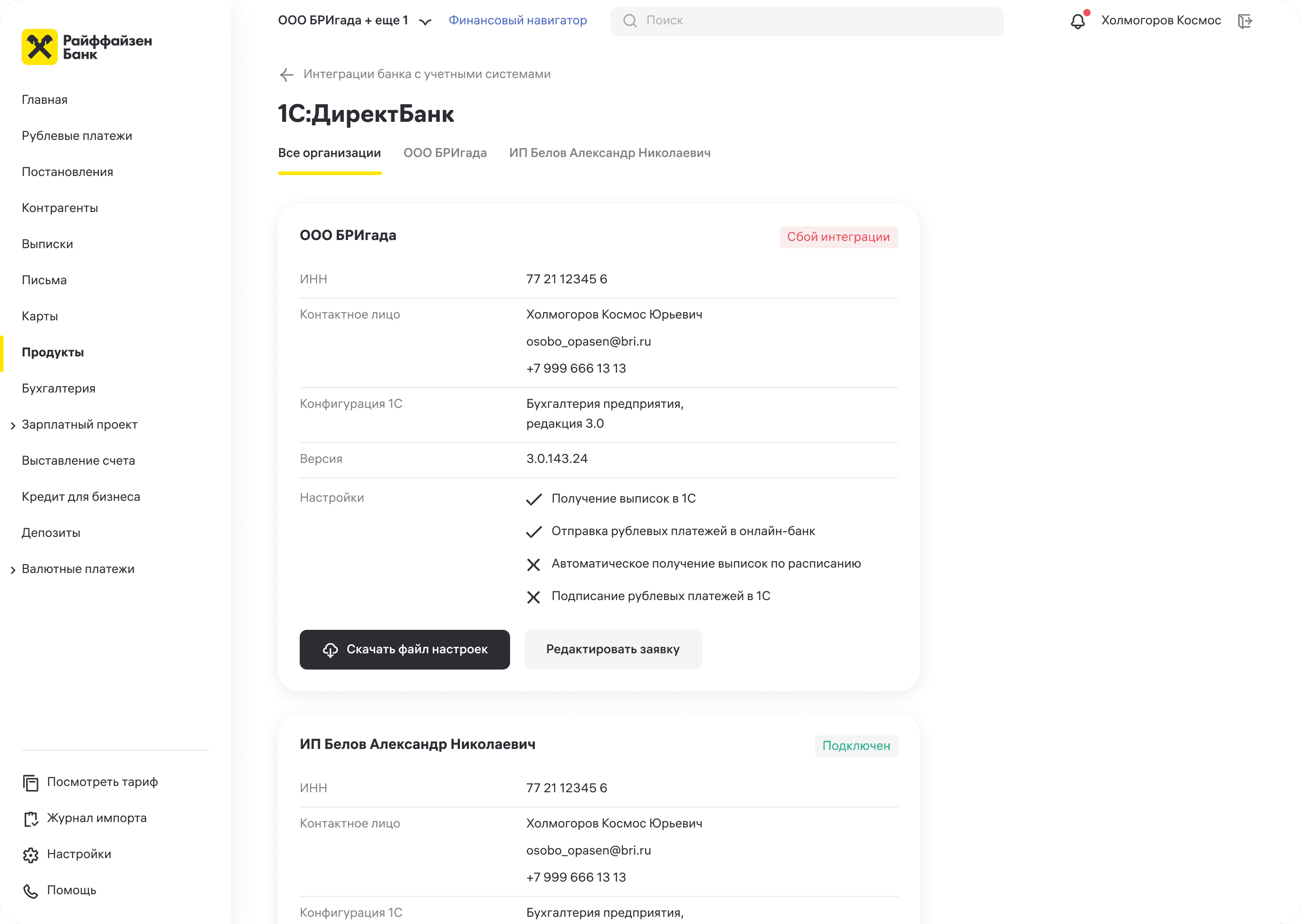Open the Финансовый навигатор link
Screen dimensions: 1300x924
(x=517, y=20)
